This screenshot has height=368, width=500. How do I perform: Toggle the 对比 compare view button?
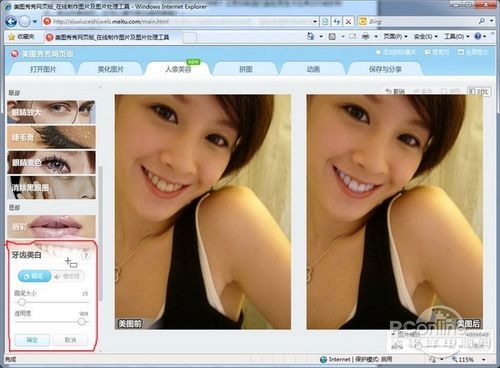[479, 91]
